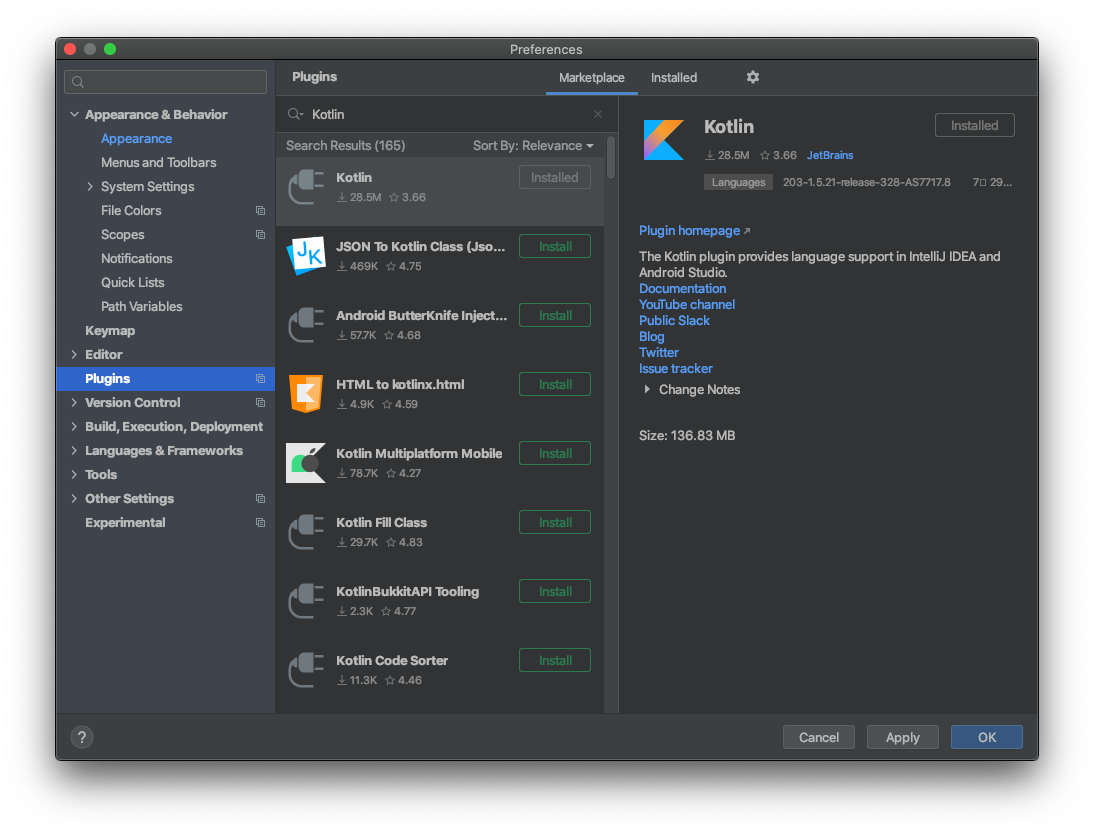Click the Android ButterKnife plugin plug icon
This screenshot has height=834, width=1094.
[x=306, y=325]
